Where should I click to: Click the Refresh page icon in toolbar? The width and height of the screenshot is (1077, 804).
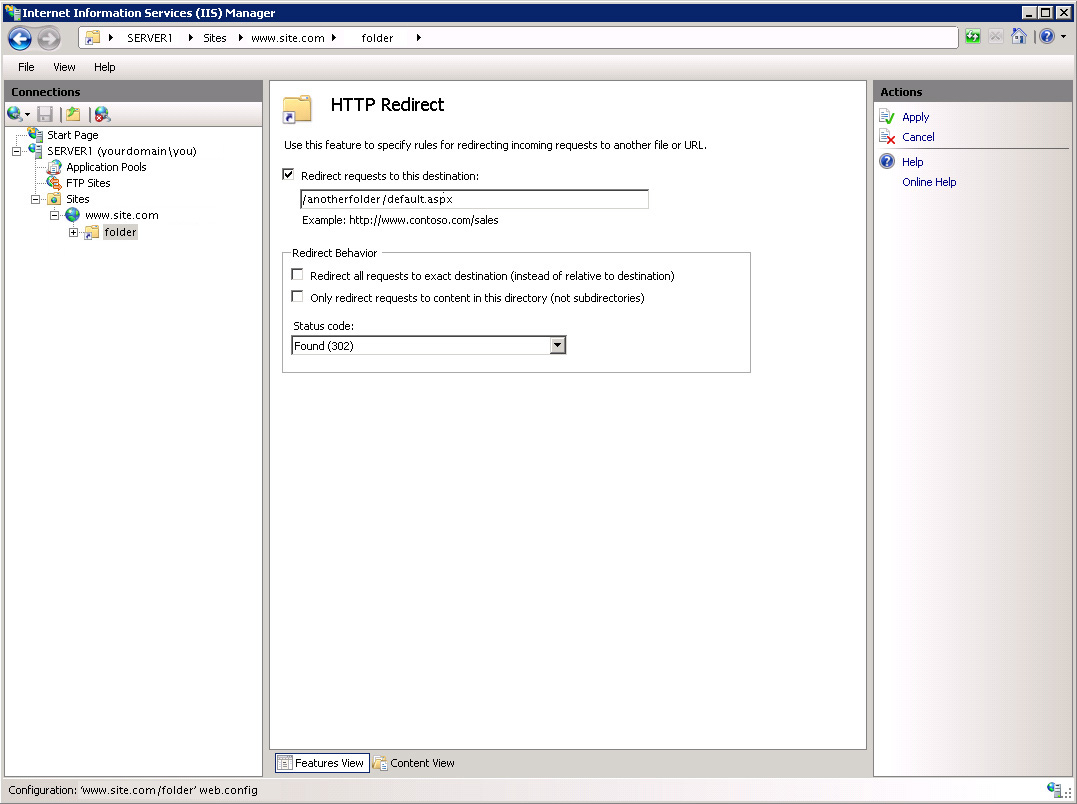coord(973,36)
